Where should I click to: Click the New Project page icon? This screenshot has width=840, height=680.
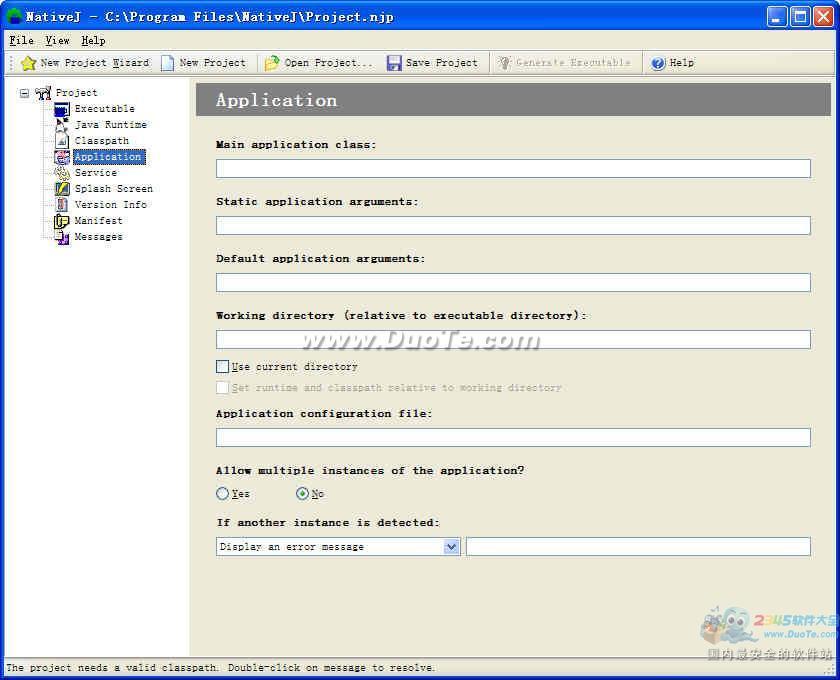[x=168, y=63]
